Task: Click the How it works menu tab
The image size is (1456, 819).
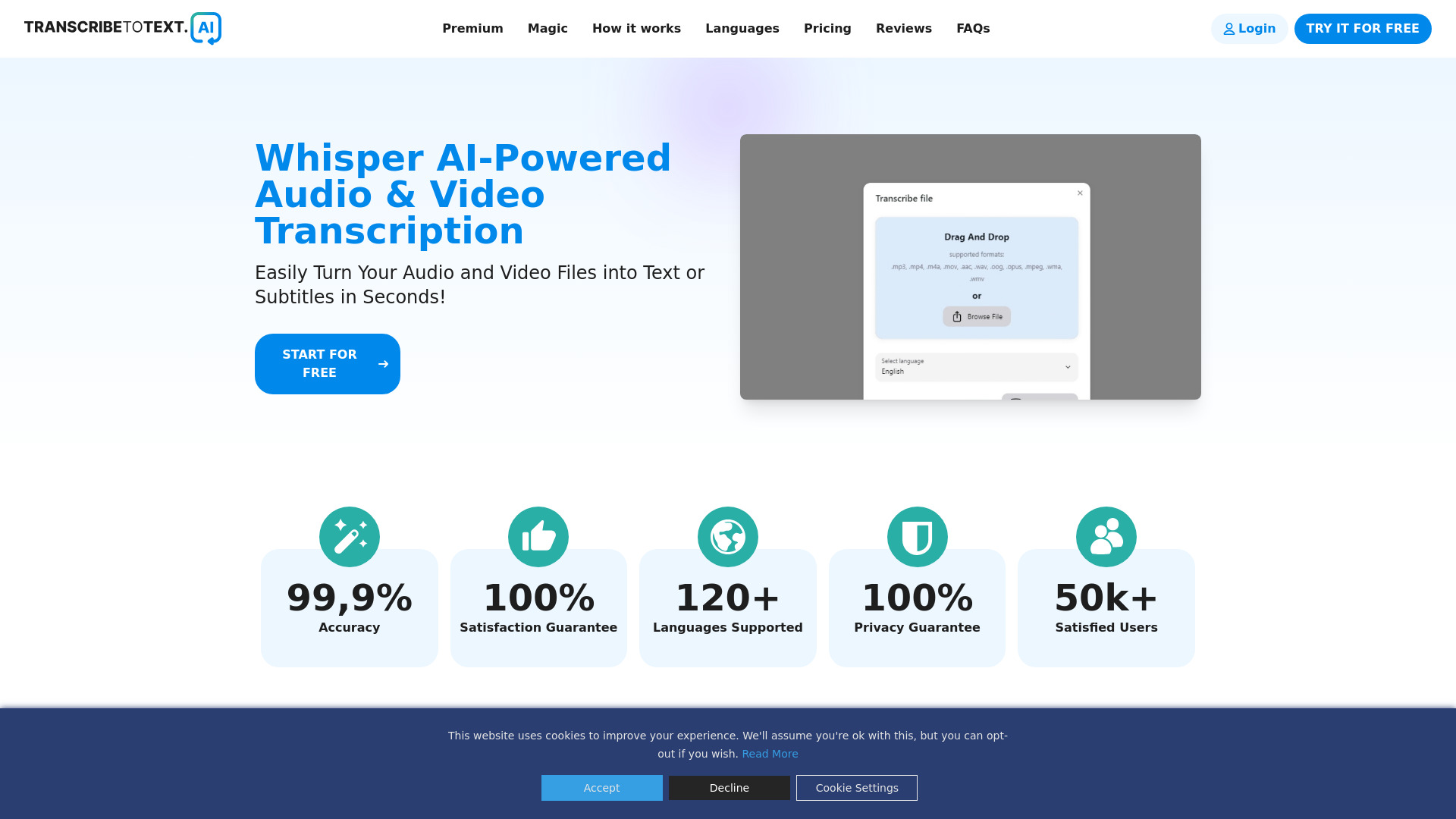Action: [636, 28]
